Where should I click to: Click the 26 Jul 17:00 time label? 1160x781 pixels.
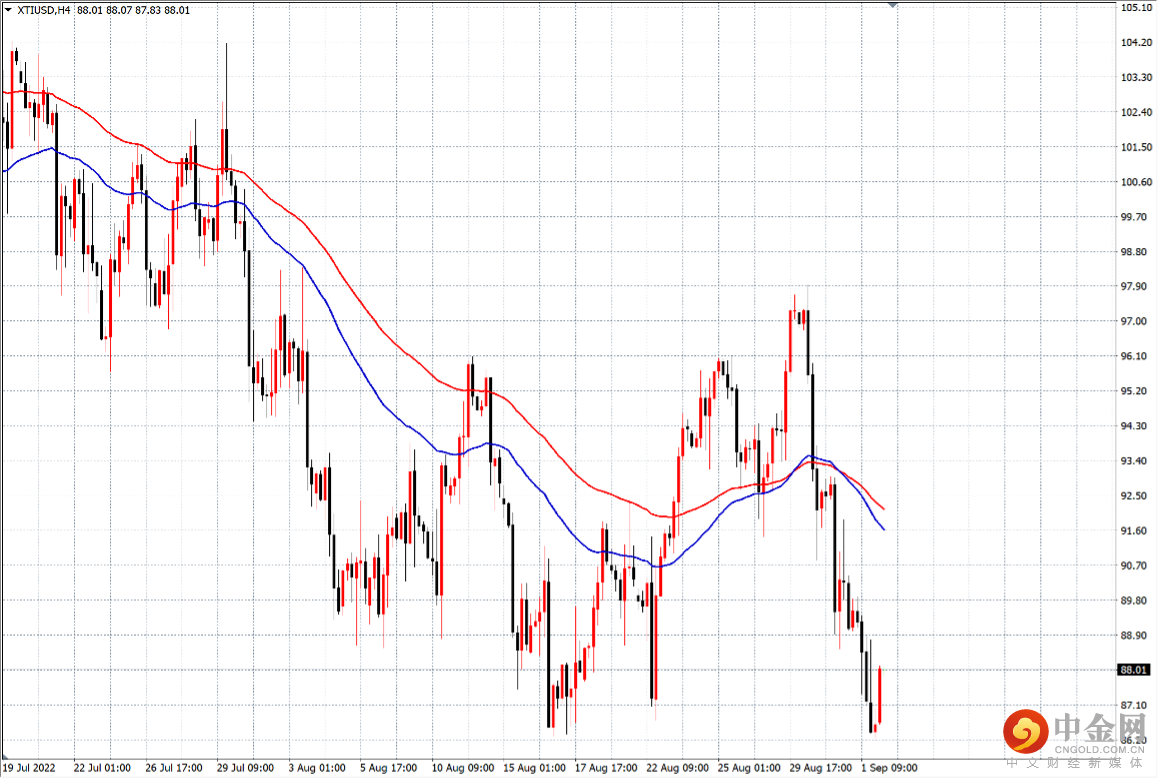pyautogui.click(x=174, y=768)
